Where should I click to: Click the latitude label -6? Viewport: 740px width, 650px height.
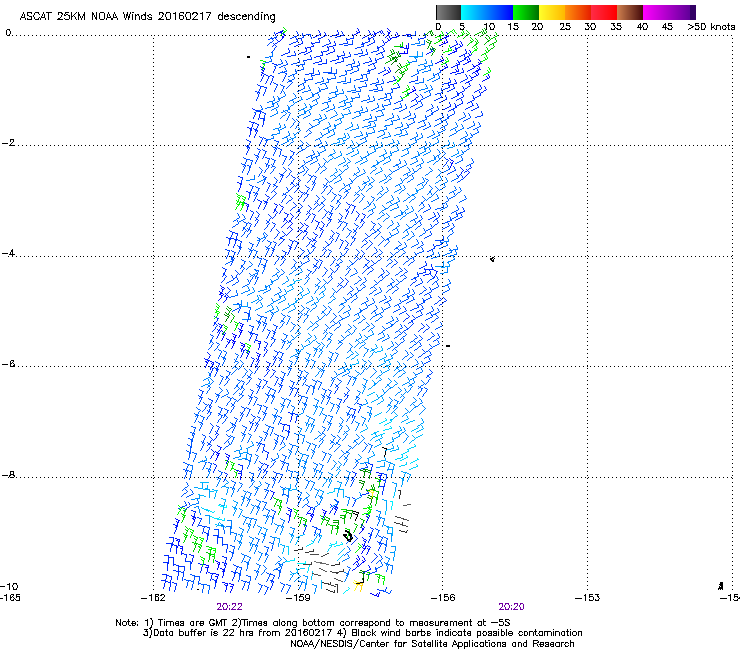pyautogui.click(x=8, y=364)
